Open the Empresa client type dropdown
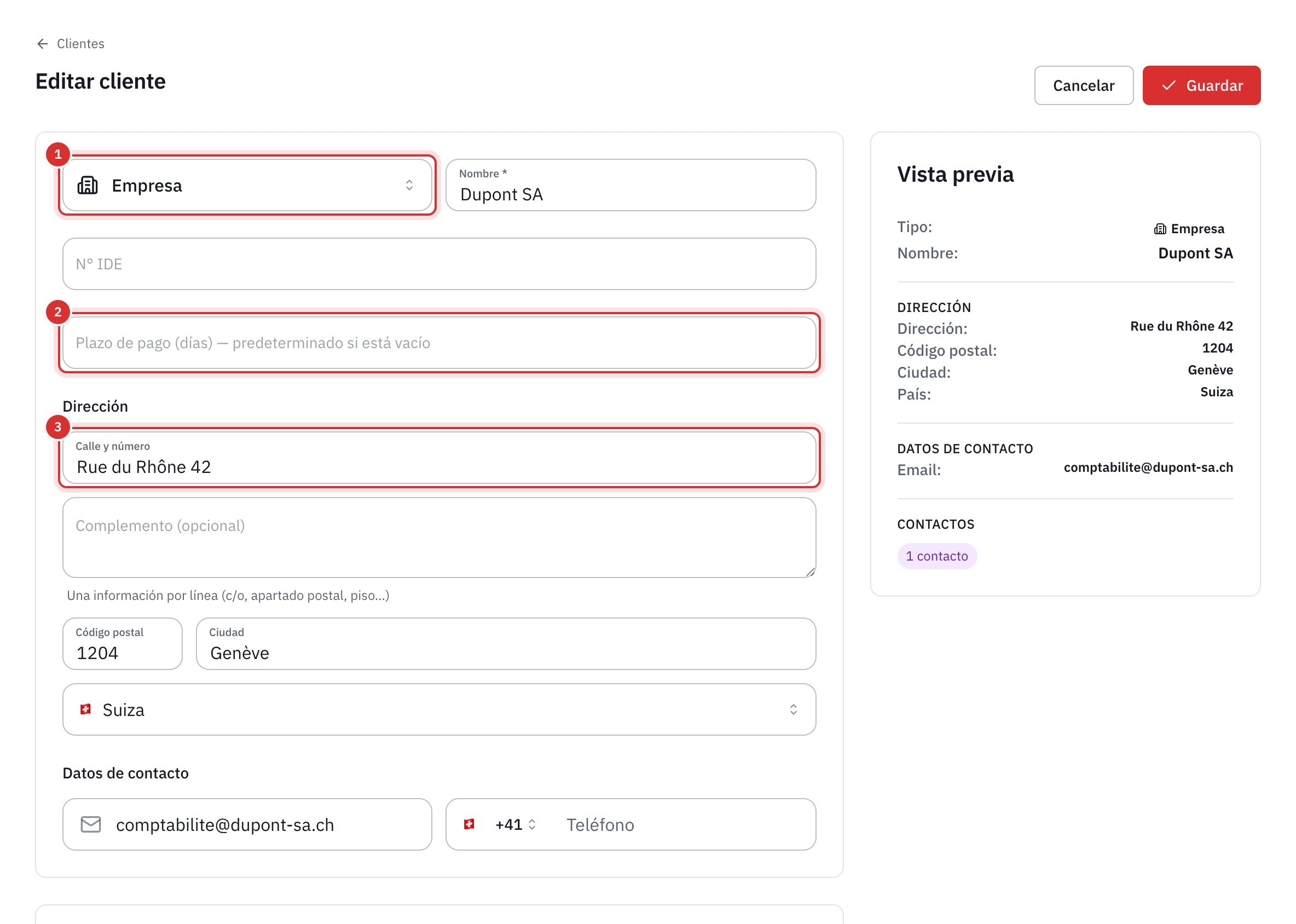The image size is (1296, 924). [x=247, y=186]
